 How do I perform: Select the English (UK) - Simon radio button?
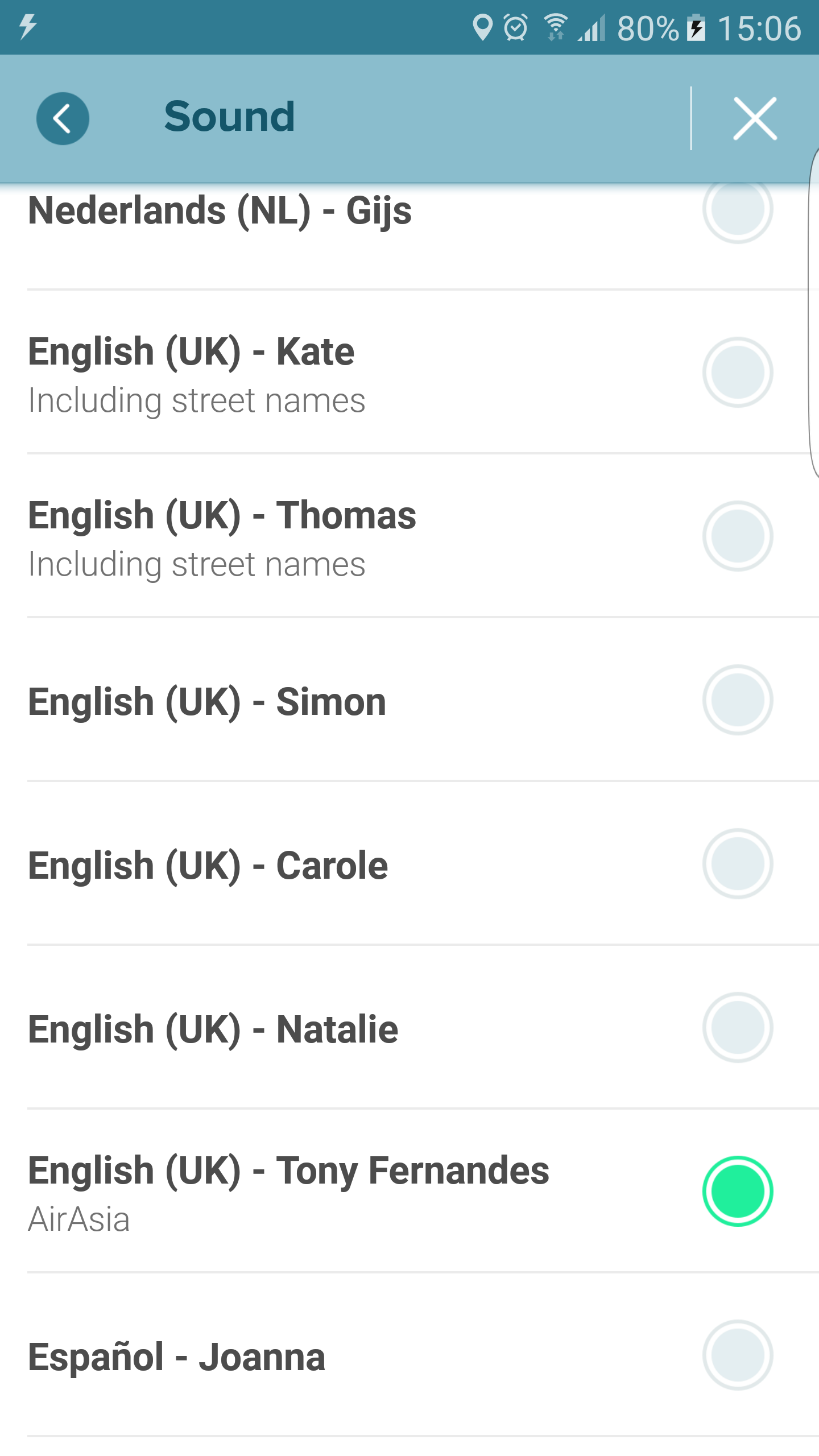[x=737, y=700]
